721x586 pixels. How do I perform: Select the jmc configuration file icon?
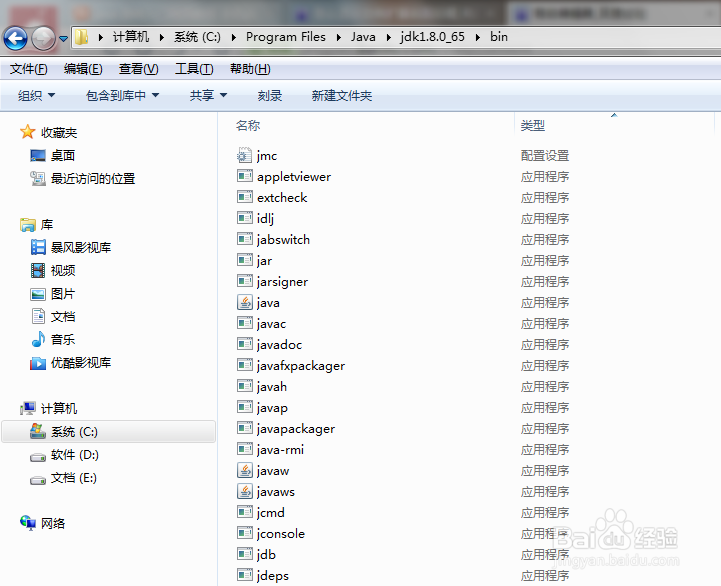click(244, 155)
